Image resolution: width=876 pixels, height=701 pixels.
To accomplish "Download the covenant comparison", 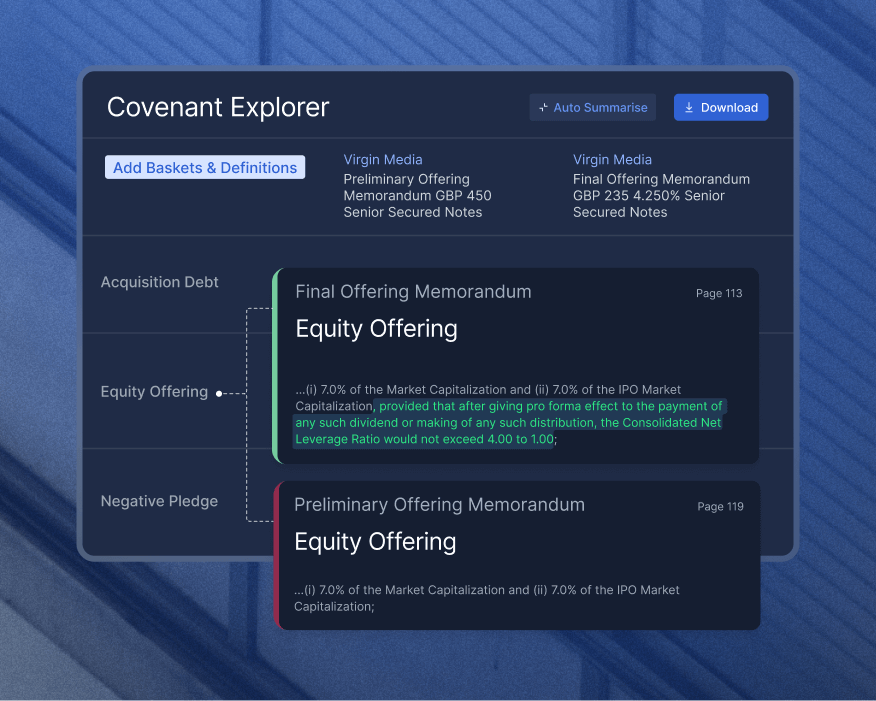I will [721, 107].
